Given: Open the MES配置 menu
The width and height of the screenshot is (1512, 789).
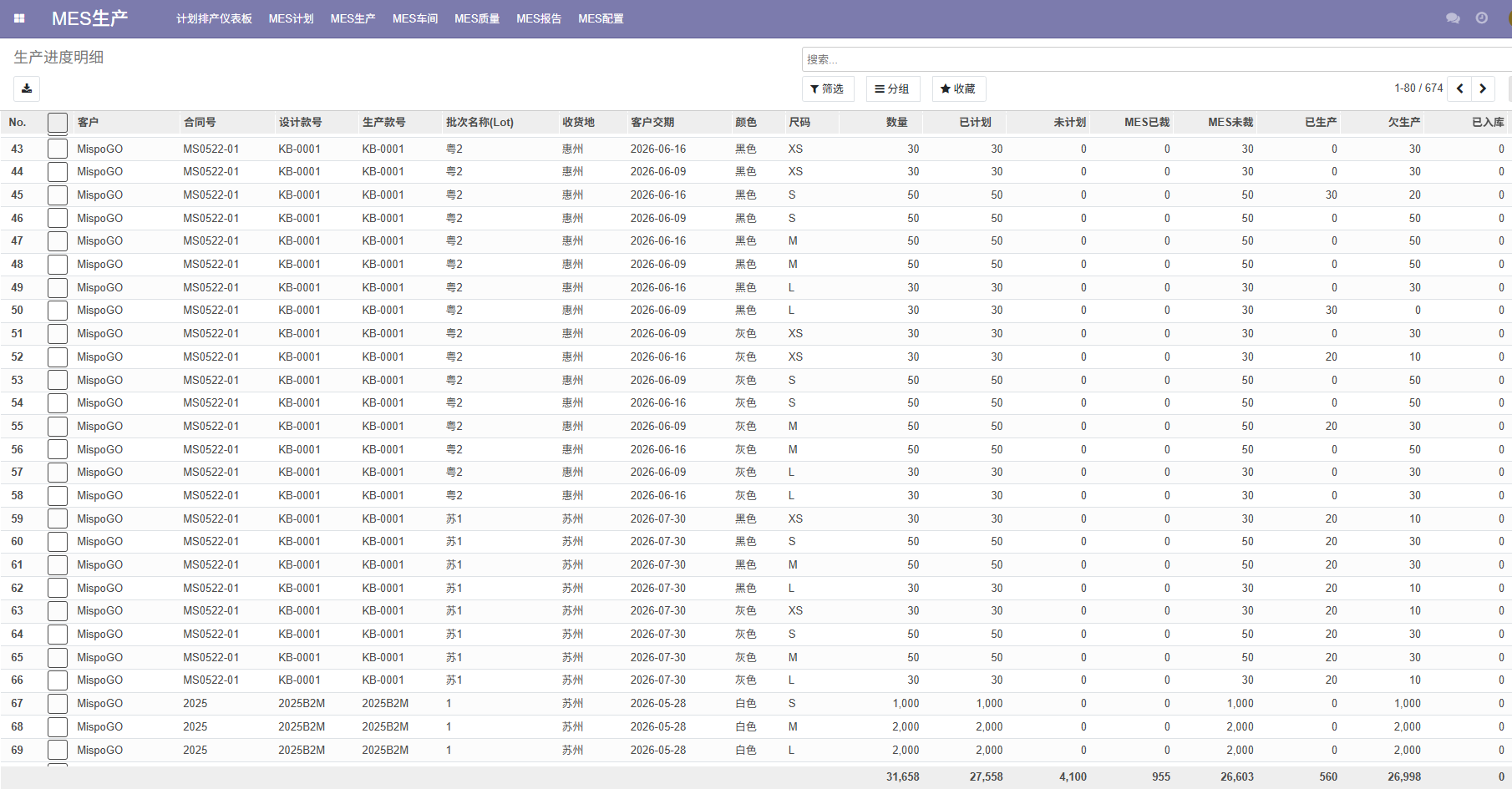Looking at the screenshot, I should point(601,18).
